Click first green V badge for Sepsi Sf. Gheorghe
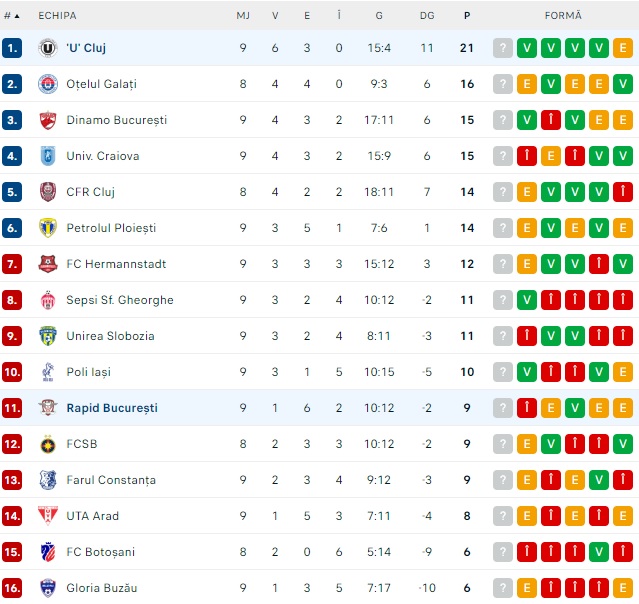The height and width of the screenshot is (604, 639). tap(527, 300)
